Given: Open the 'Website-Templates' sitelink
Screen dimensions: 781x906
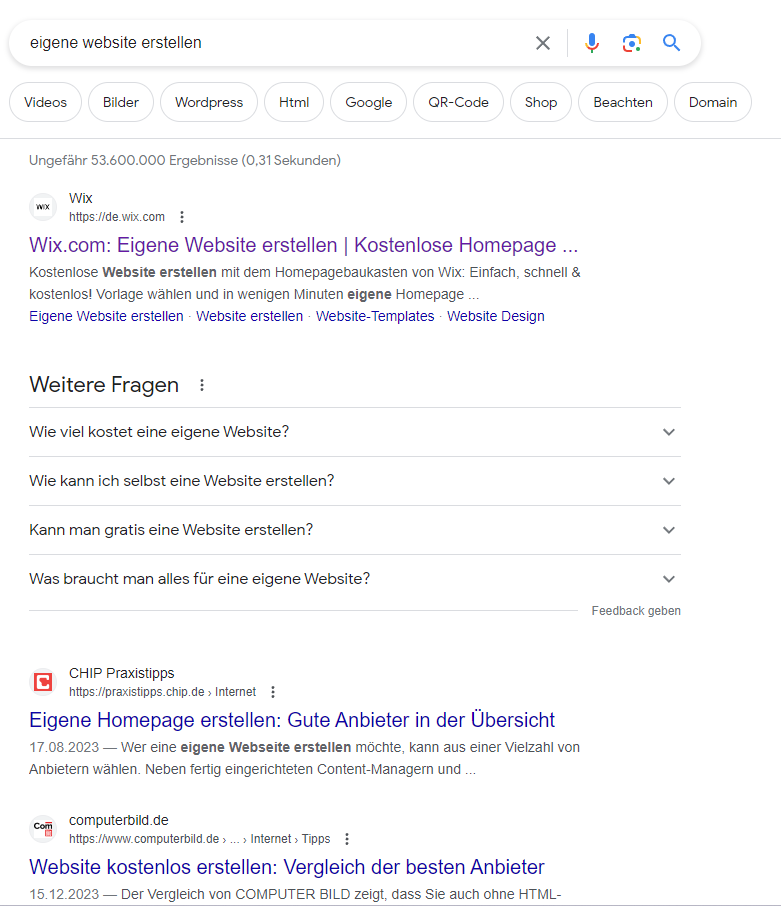Looking at the screenshot, I should (x=375, y=316).
